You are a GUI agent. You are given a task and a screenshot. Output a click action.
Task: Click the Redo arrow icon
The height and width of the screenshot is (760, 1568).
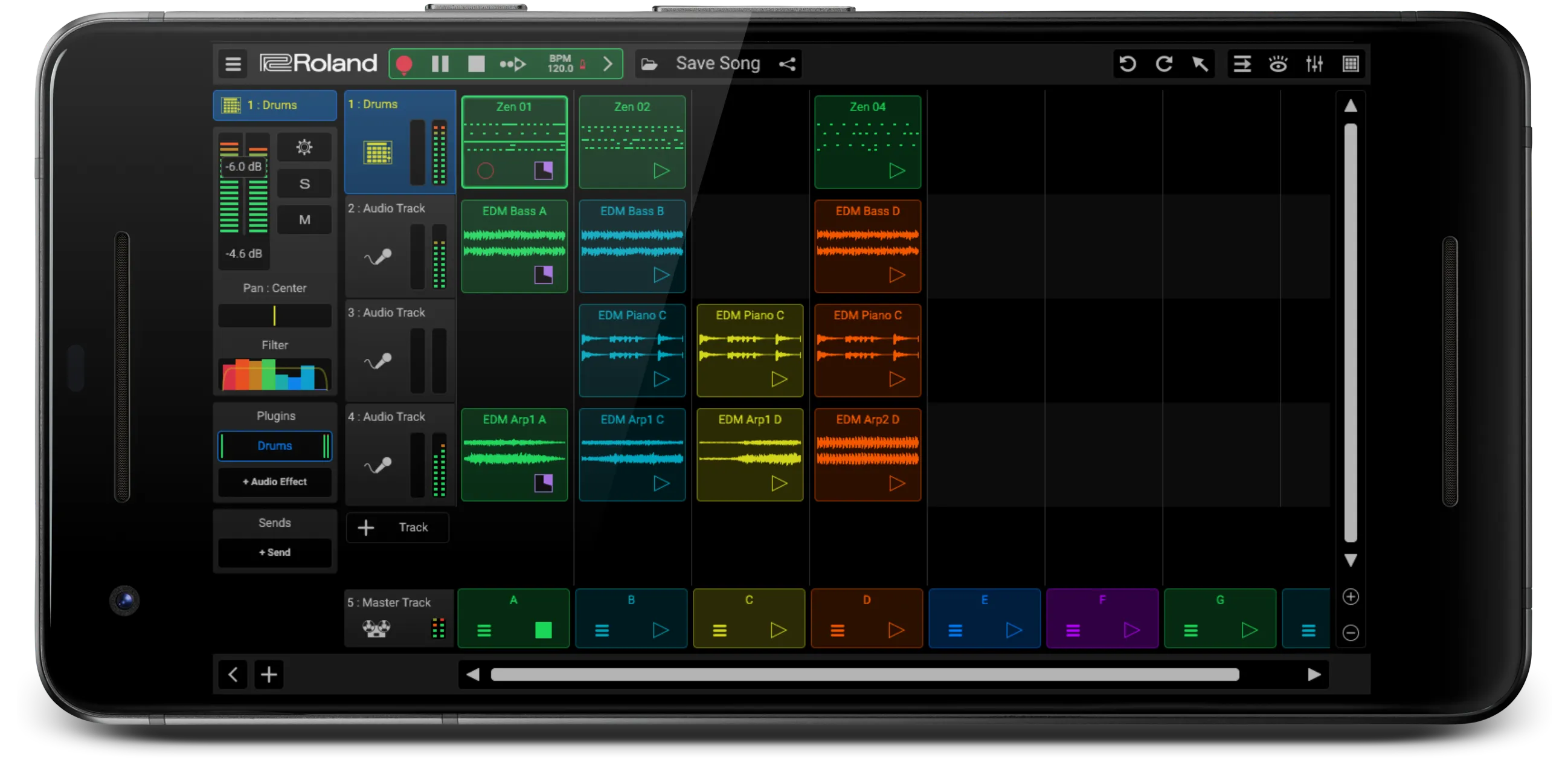[1164, 64]
